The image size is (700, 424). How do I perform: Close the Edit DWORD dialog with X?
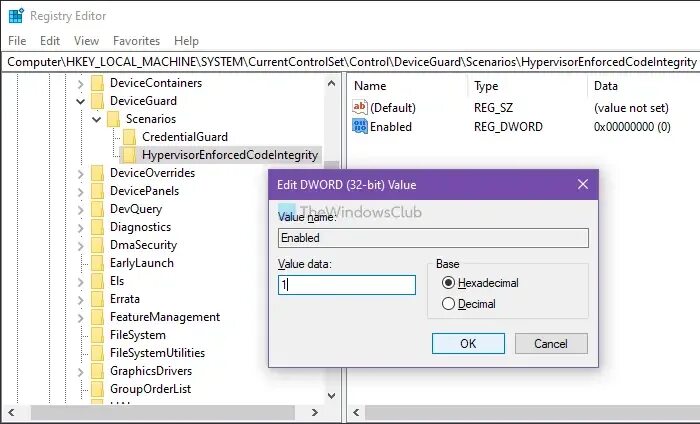click(x=583, y=184)
